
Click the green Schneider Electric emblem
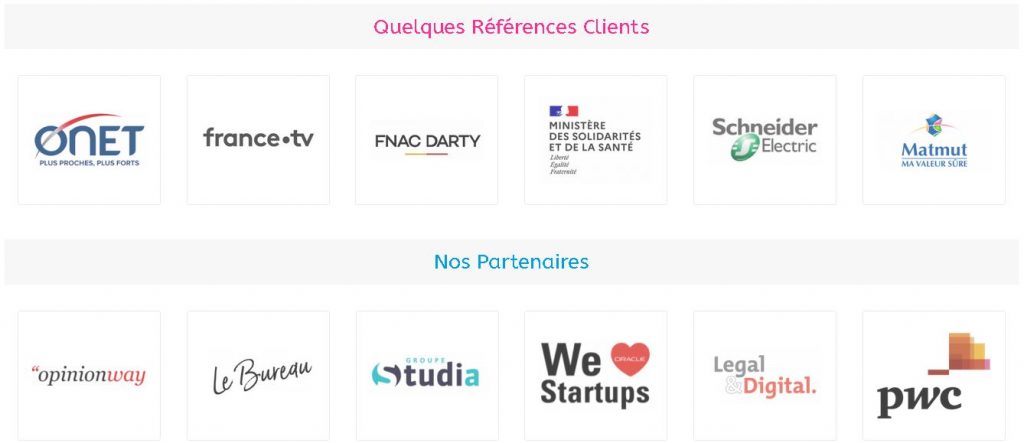click(743, 149)
